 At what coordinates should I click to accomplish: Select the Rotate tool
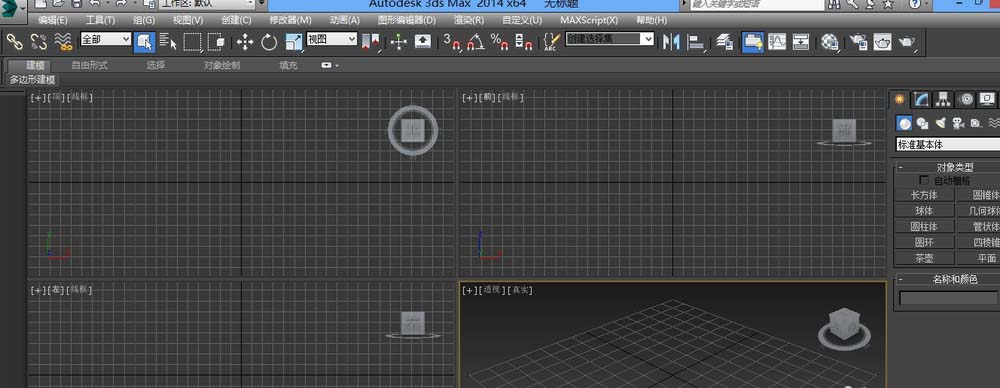[269, 42]
